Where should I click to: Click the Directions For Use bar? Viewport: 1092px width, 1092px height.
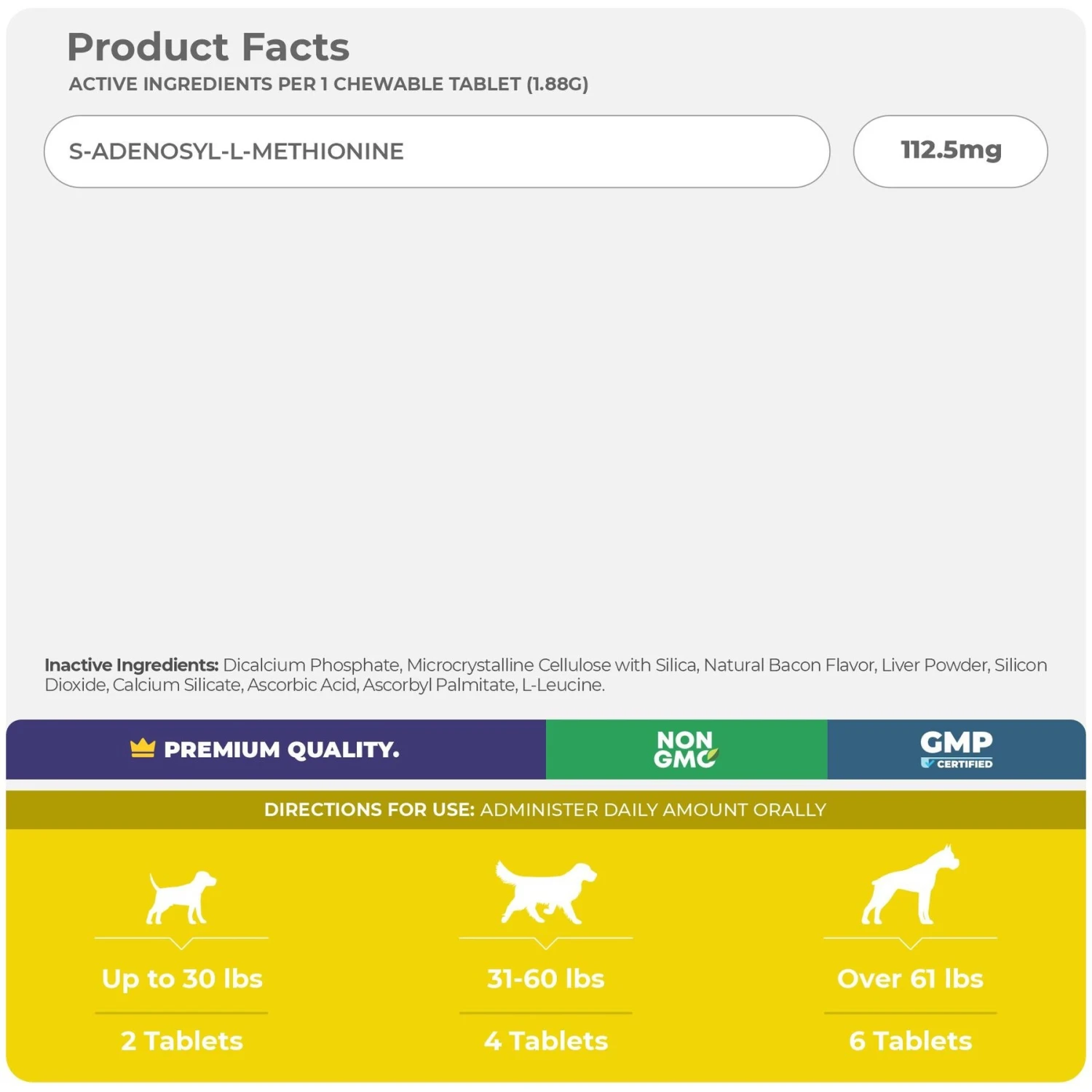click(545, 810)
